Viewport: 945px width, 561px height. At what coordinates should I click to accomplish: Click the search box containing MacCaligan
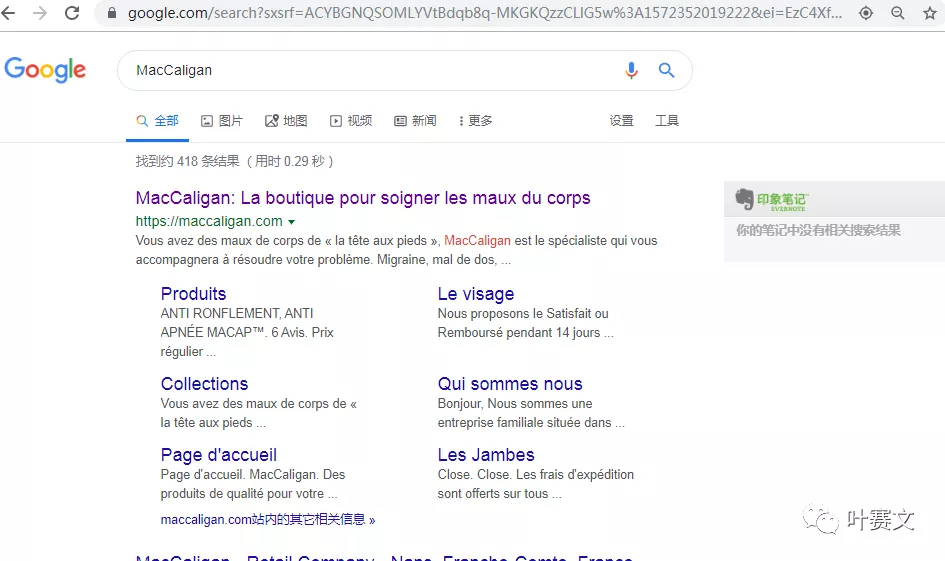370,70
